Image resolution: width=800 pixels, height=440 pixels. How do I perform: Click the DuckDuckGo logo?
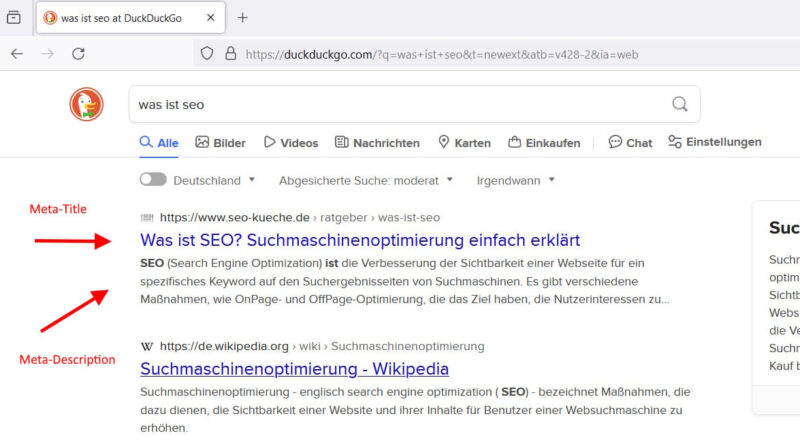click(x=86, y=104)
